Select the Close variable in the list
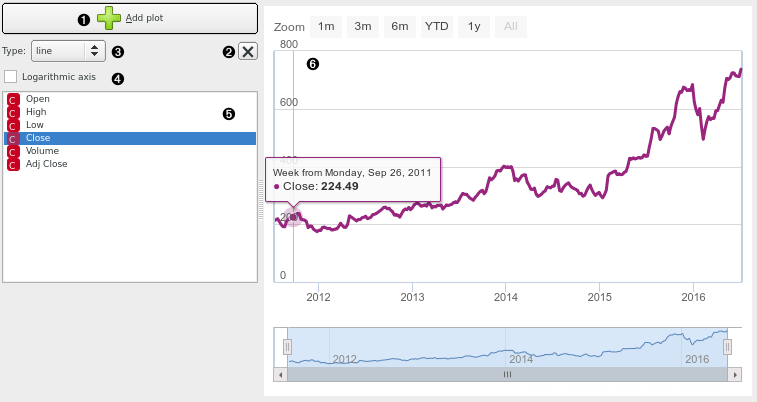Image resolution: width=757 pixels, height=402 pixels. pyautogui.click(x=38, y=138)
